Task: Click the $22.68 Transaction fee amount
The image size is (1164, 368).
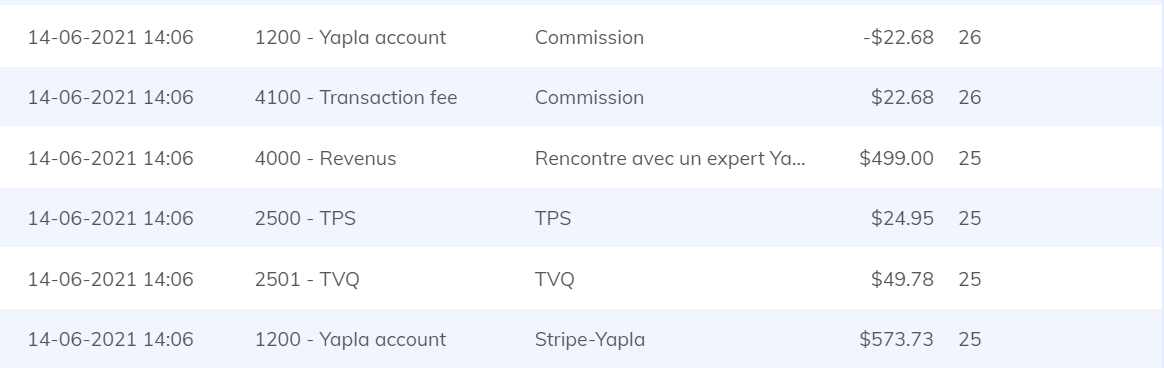Action: [x=902, y=97]
